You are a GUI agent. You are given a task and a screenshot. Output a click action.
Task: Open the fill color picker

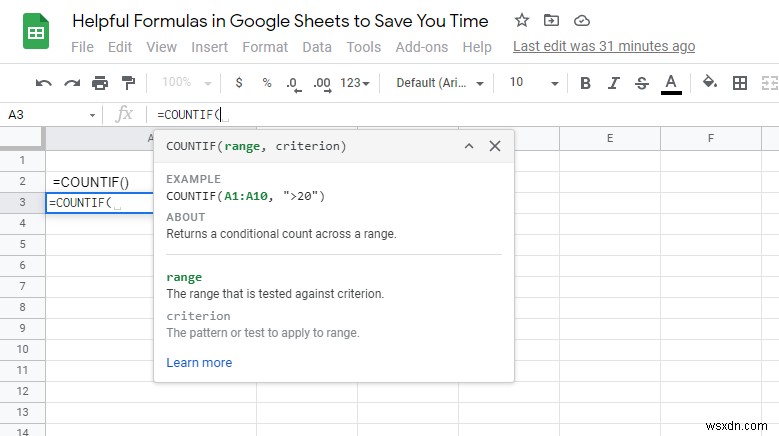point(710,83)
